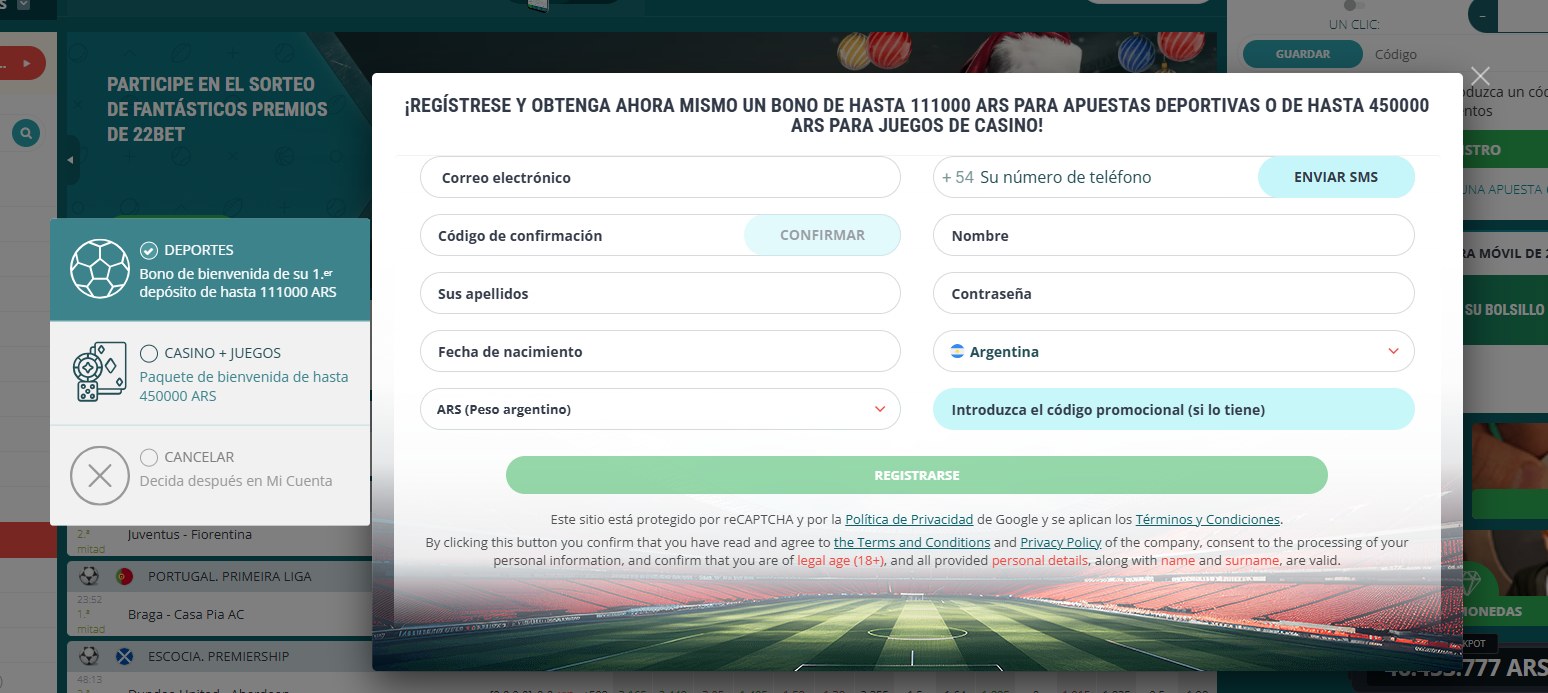1548x693 pixels.
Task: Select the CANCELAR radio option
Action: click(x=149, y=457)
